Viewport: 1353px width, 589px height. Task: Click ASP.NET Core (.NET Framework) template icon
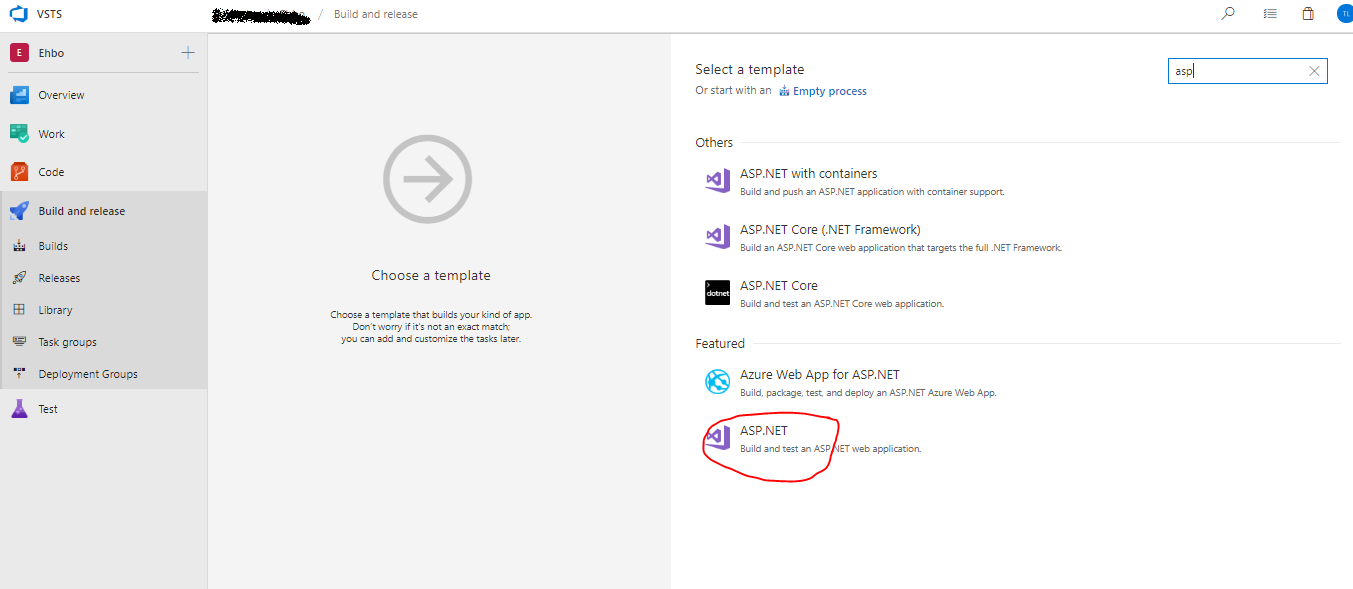[x=717, y=237]
